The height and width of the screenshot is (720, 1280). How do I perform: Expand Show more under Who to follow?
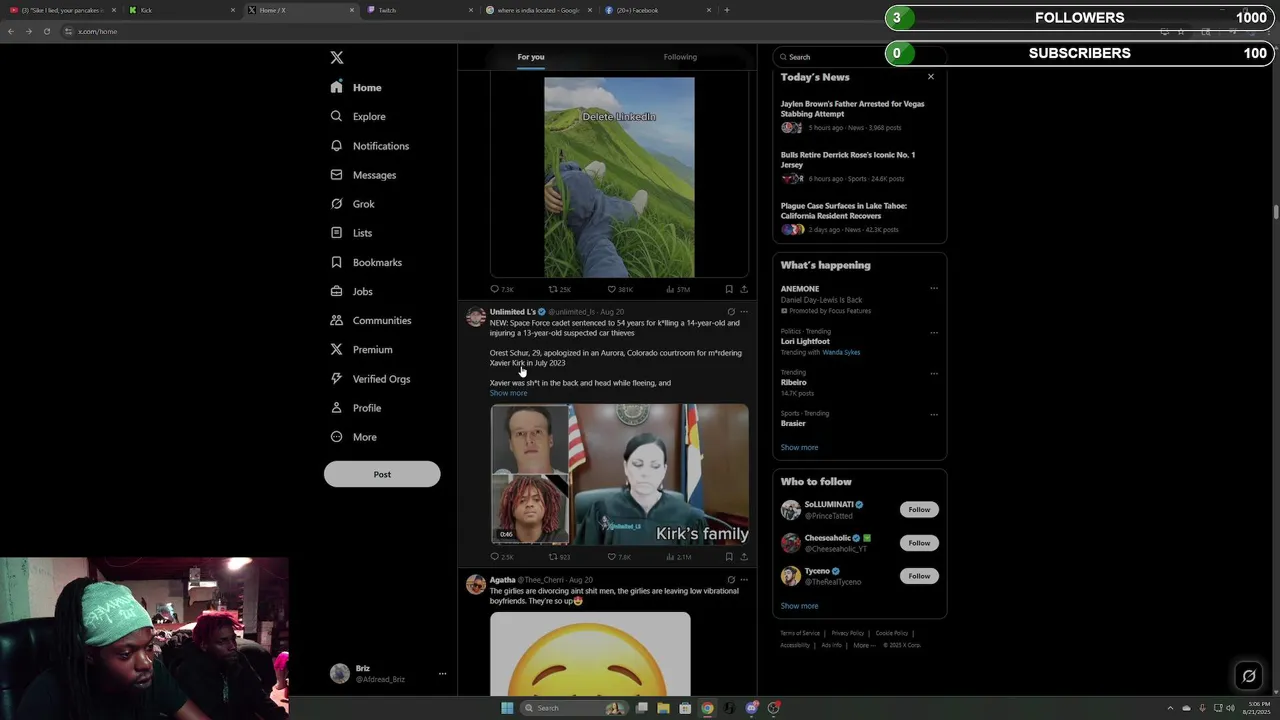click(x=799, y=606)
